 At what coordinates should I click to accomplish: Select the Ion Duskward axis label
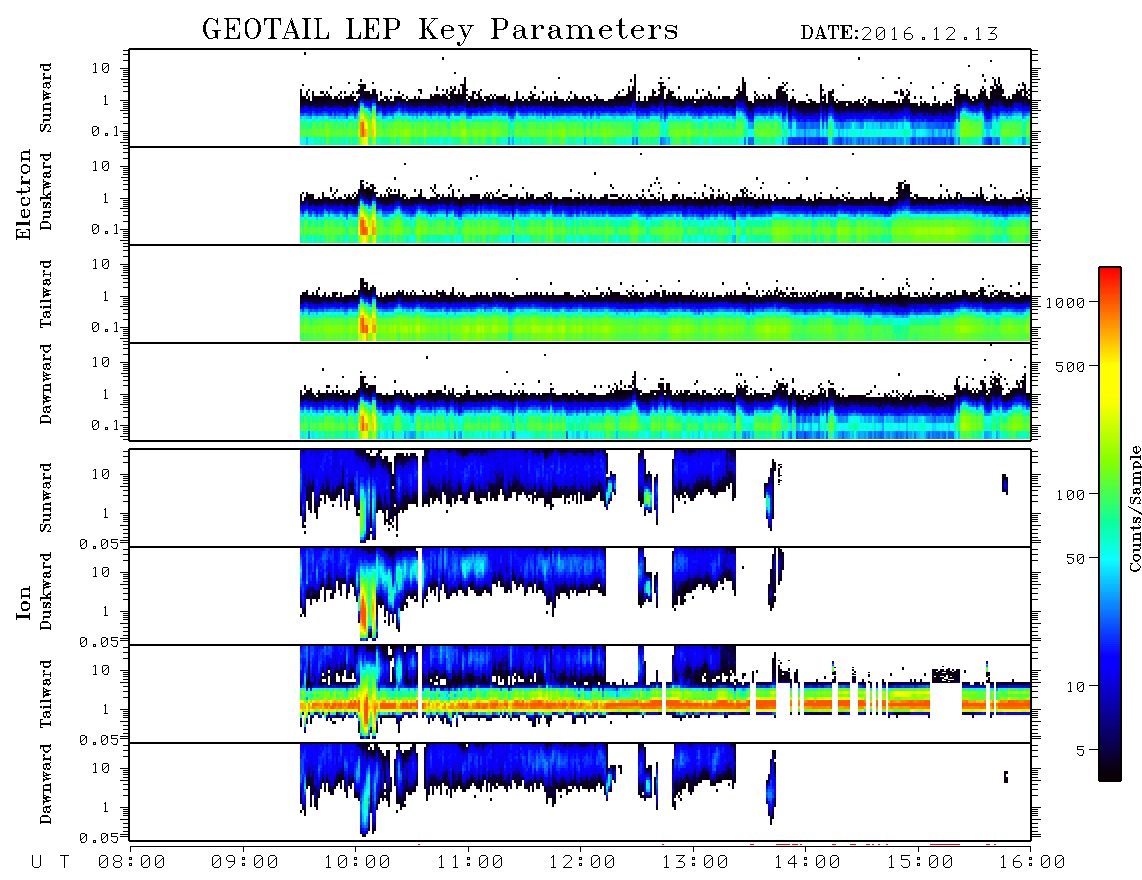(45, 591)
